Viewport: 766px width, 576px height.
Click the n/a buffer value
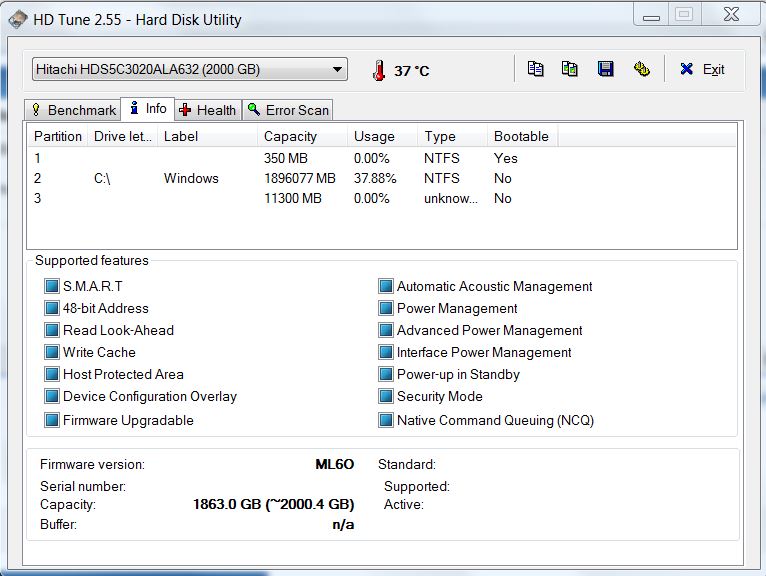343,525
